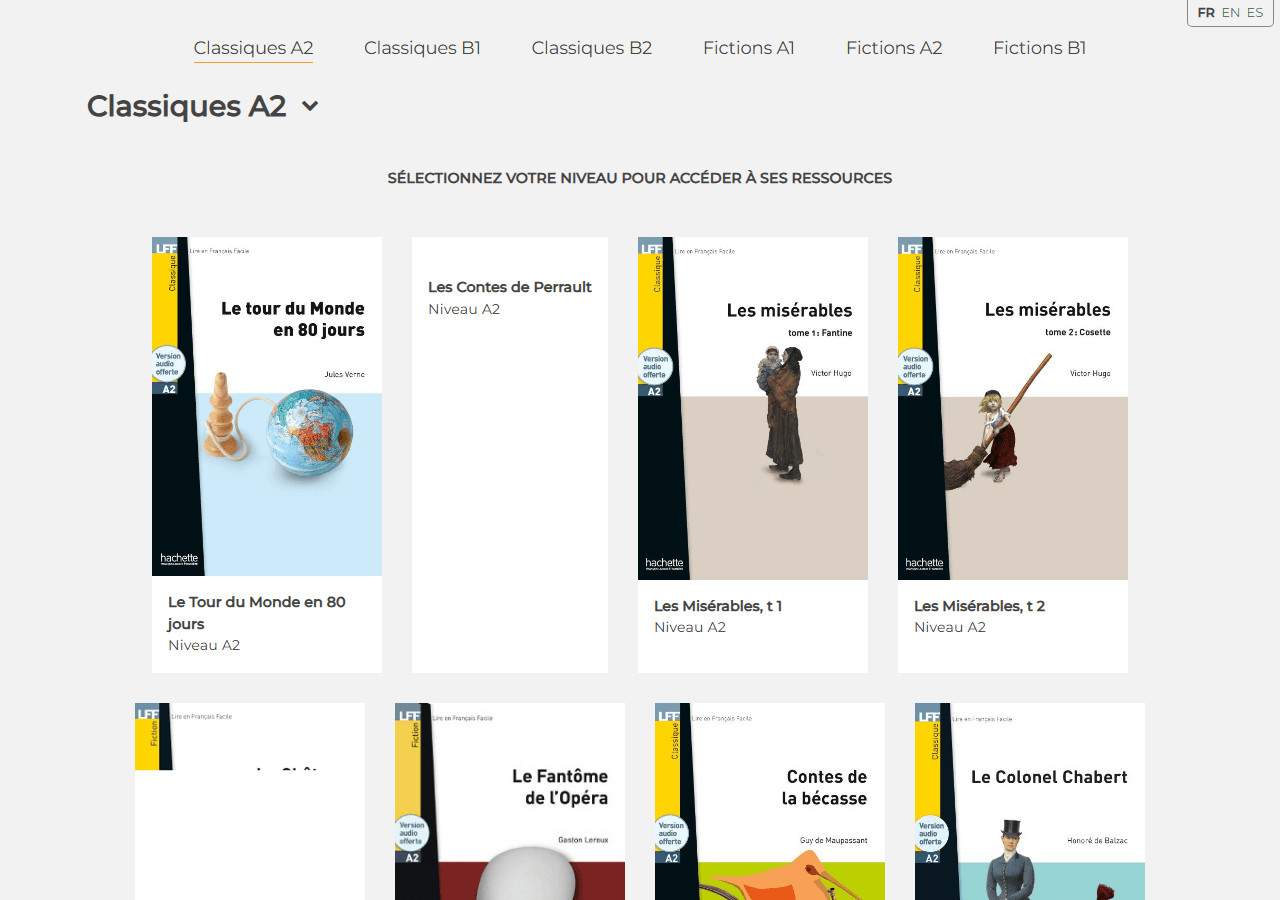Viewport: 1280px width, 900px height.
Task: Click Niveau A2 under Les Misérables, t 2
Action: [950, 627]
